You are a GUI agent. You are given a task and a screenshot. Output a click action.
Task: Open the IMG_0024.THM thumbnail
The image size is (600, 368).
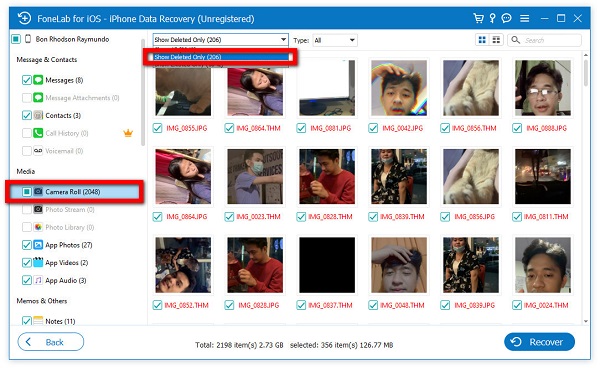coord(543,265)
